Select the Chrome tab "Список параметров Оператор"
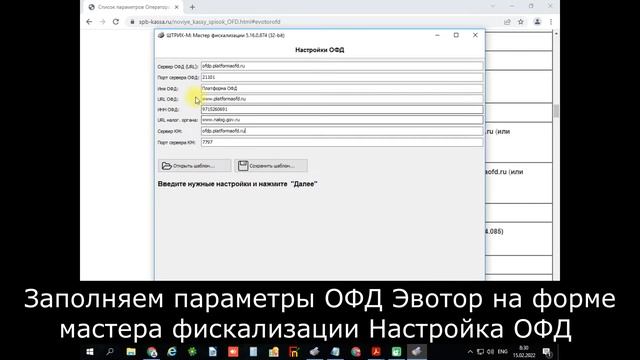Image resolution: width=640 pixels, height=360 pixels. coord(133,7)
